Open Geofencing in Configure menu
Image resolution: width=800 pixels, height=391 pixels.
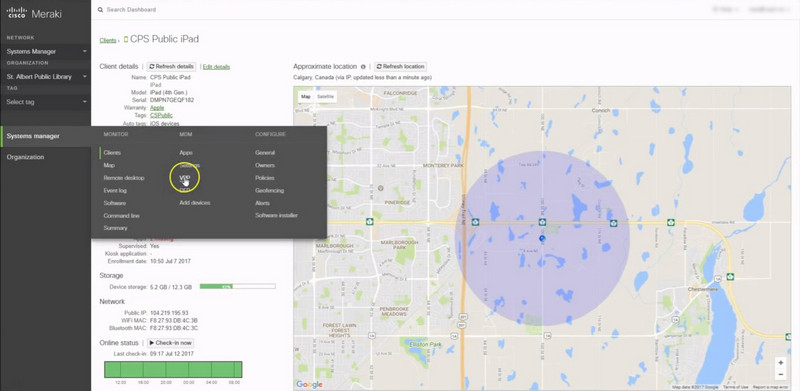269,190
